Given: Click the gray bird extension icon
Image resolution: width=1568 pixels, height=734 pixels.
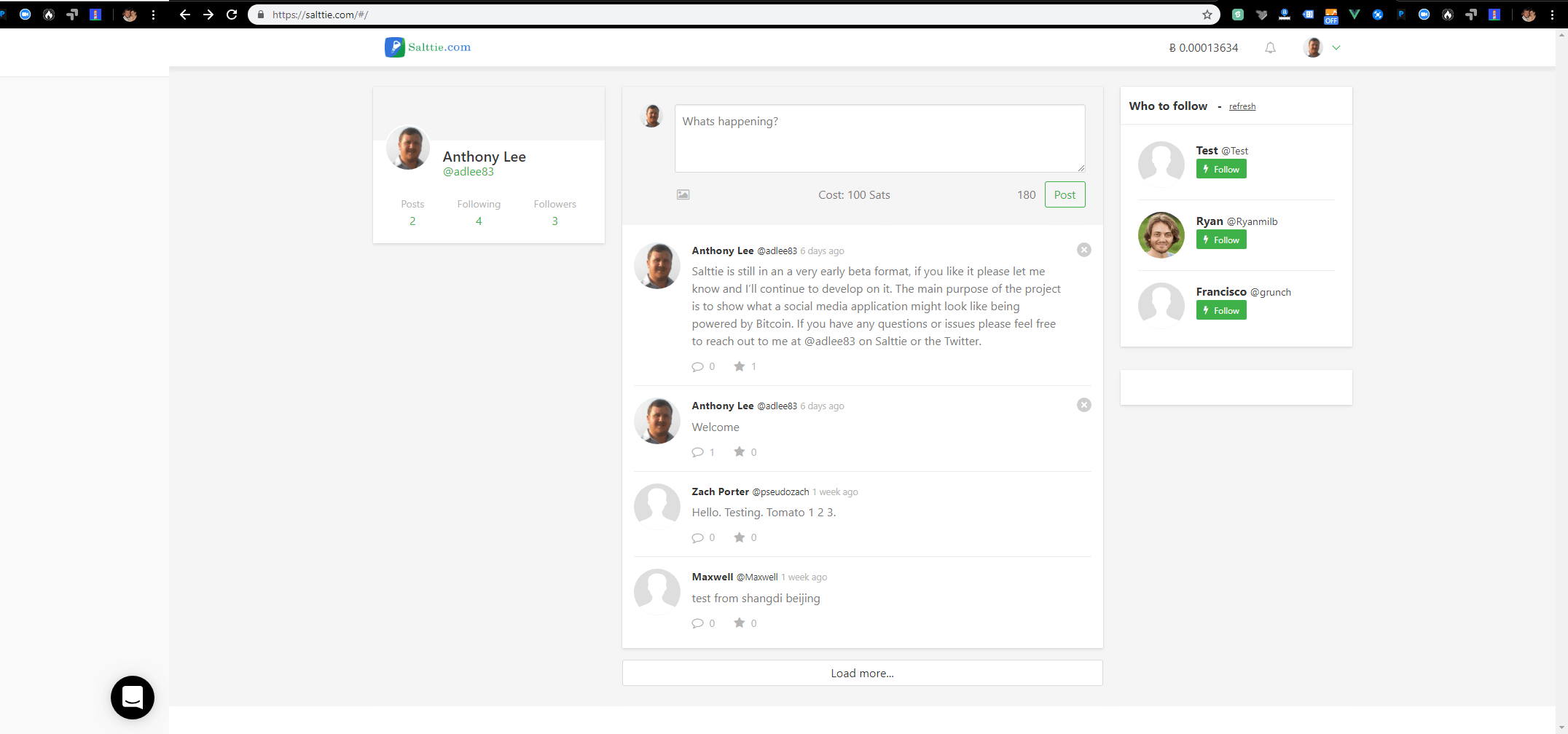Looking at the screenshot, I should 1261,15.
